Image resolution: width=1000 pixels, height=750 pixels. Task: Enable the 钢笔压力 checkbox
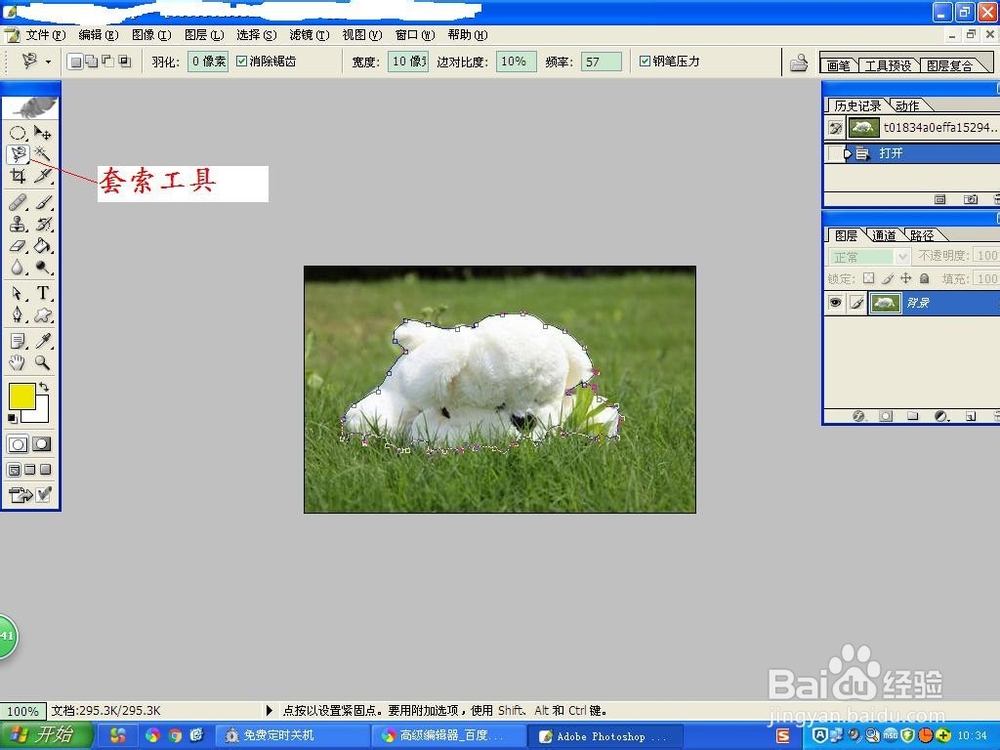pos(645,61)
